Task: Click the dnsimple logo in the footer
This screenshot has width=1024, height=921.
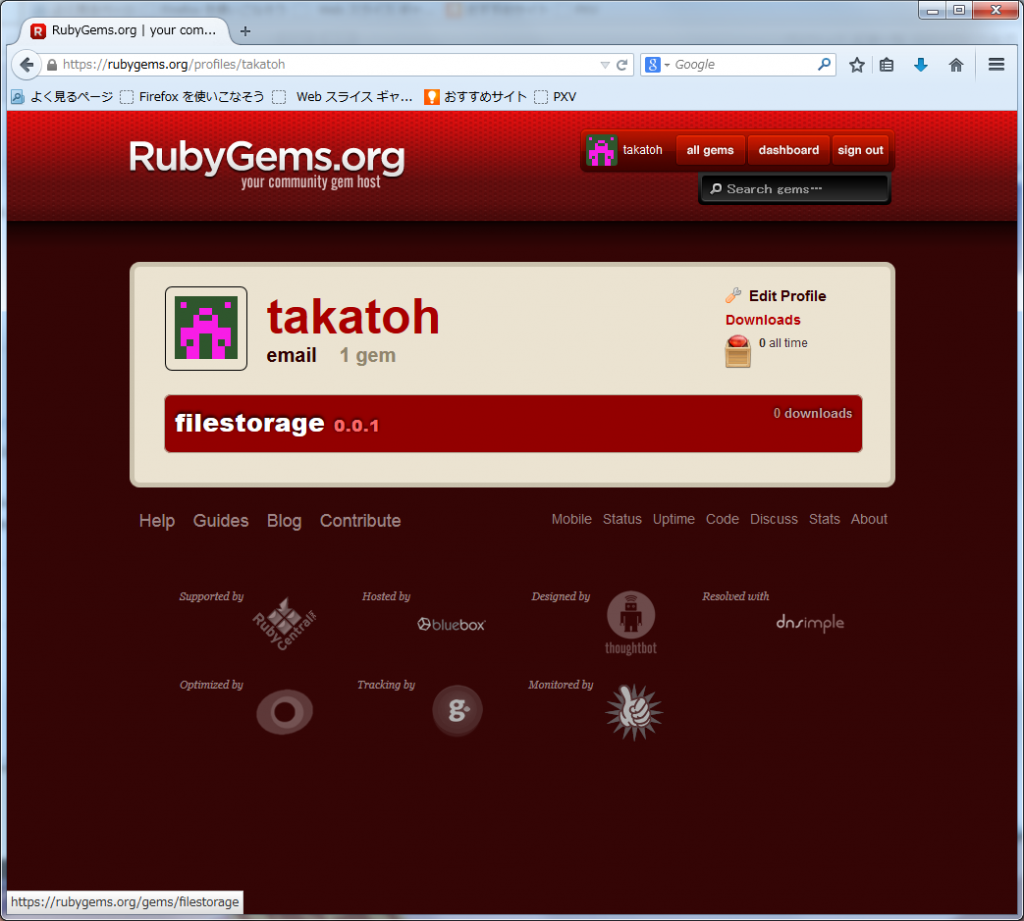Action: click(x=809, y=622)
